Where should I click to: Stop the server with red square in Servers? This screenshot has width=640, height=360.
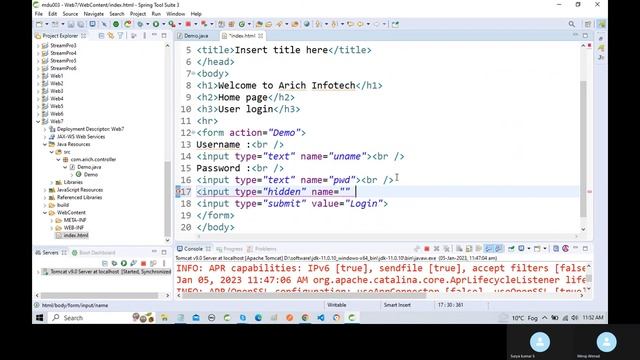click(143, 263)
